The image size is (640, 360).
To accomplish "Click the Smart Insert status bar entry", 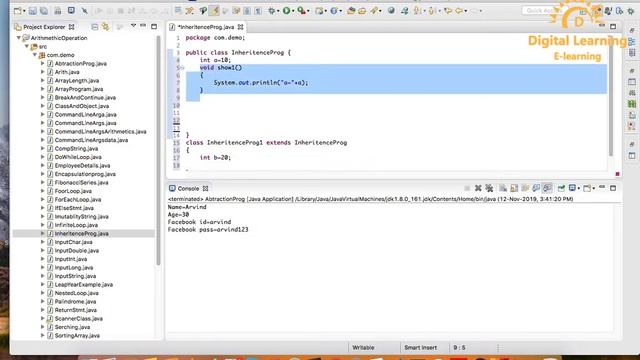I will tap(420, 347).
